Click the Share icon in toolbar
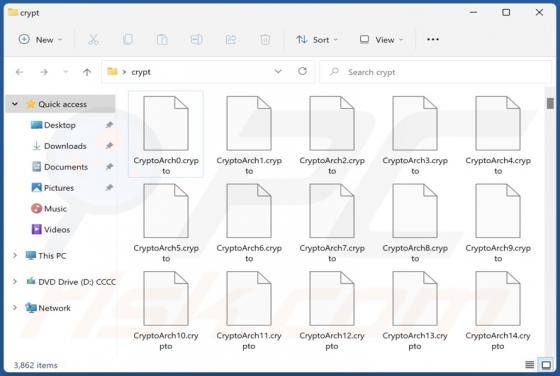560x376 pixels. click(231, 40)
